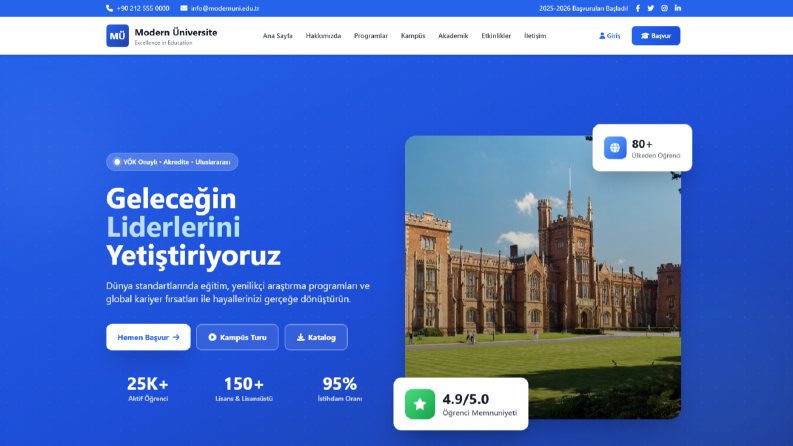This screenshot has width=793, height=446.
Task: Click the 80+ Ülkeden Öğrenci card text
Action: [x=656, y=149]
